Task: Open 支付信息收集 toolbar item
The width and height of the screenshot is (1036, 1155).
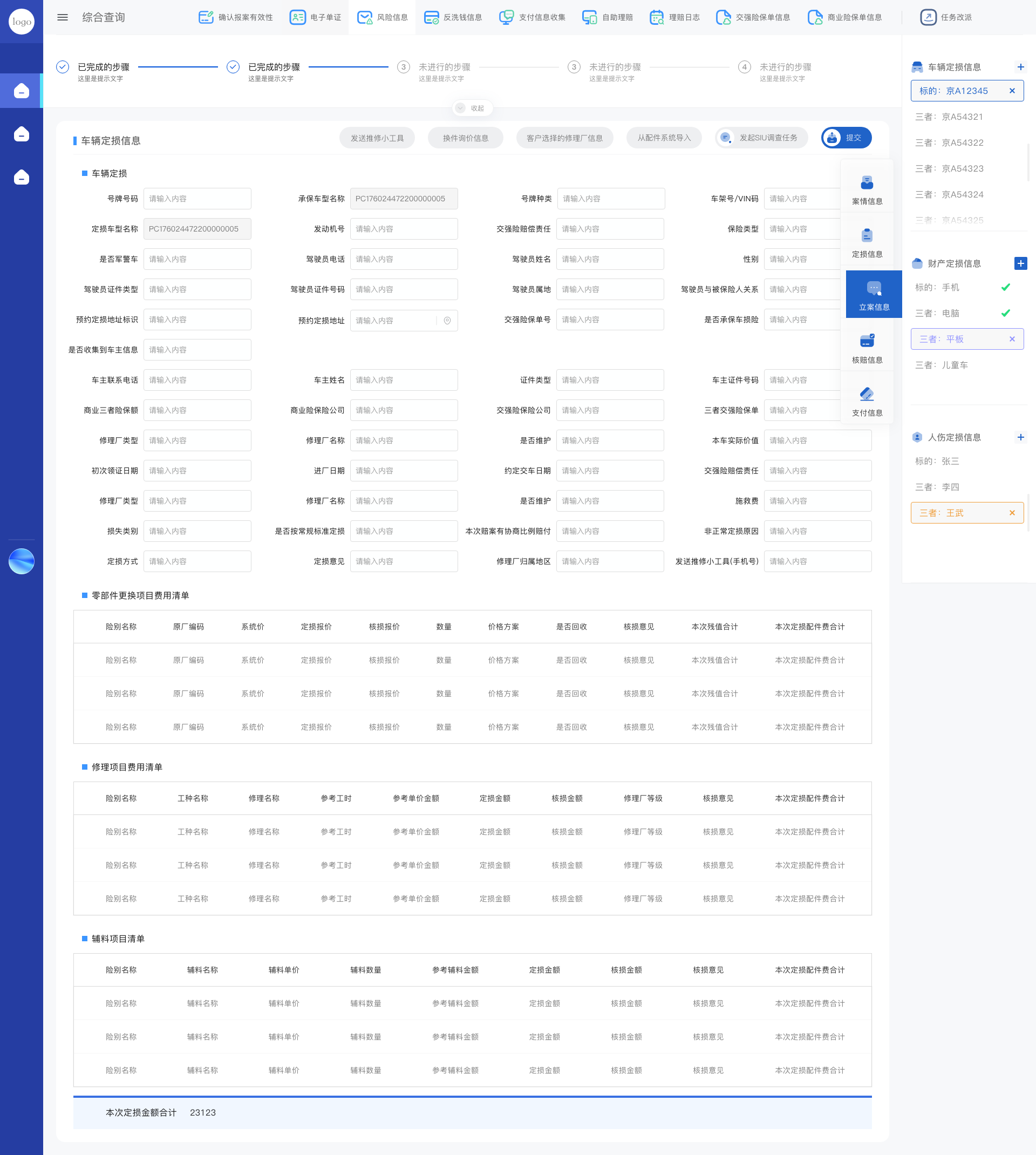Action: point(532,17)
